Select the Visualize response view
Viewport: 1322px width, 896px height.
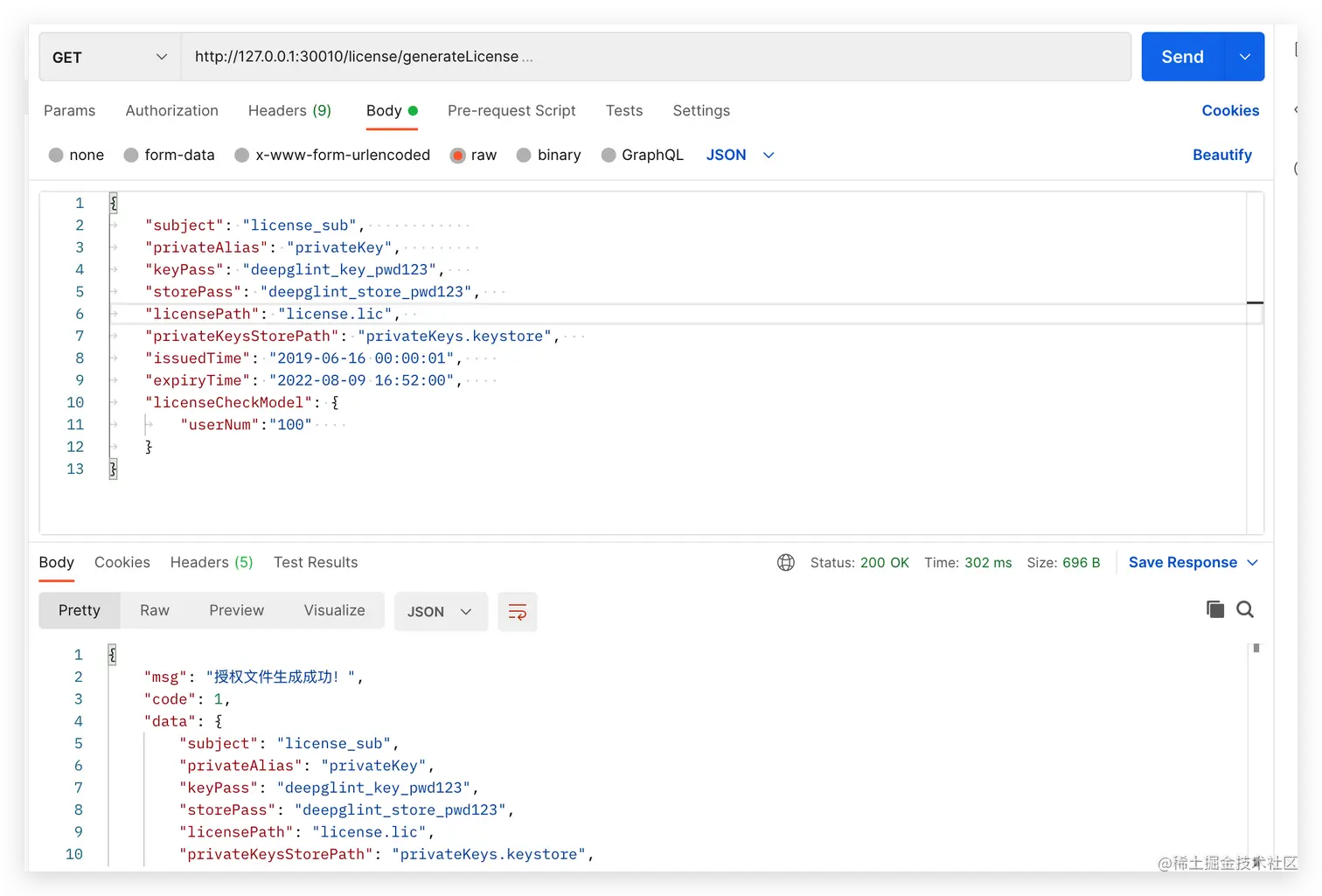(335, 610)
